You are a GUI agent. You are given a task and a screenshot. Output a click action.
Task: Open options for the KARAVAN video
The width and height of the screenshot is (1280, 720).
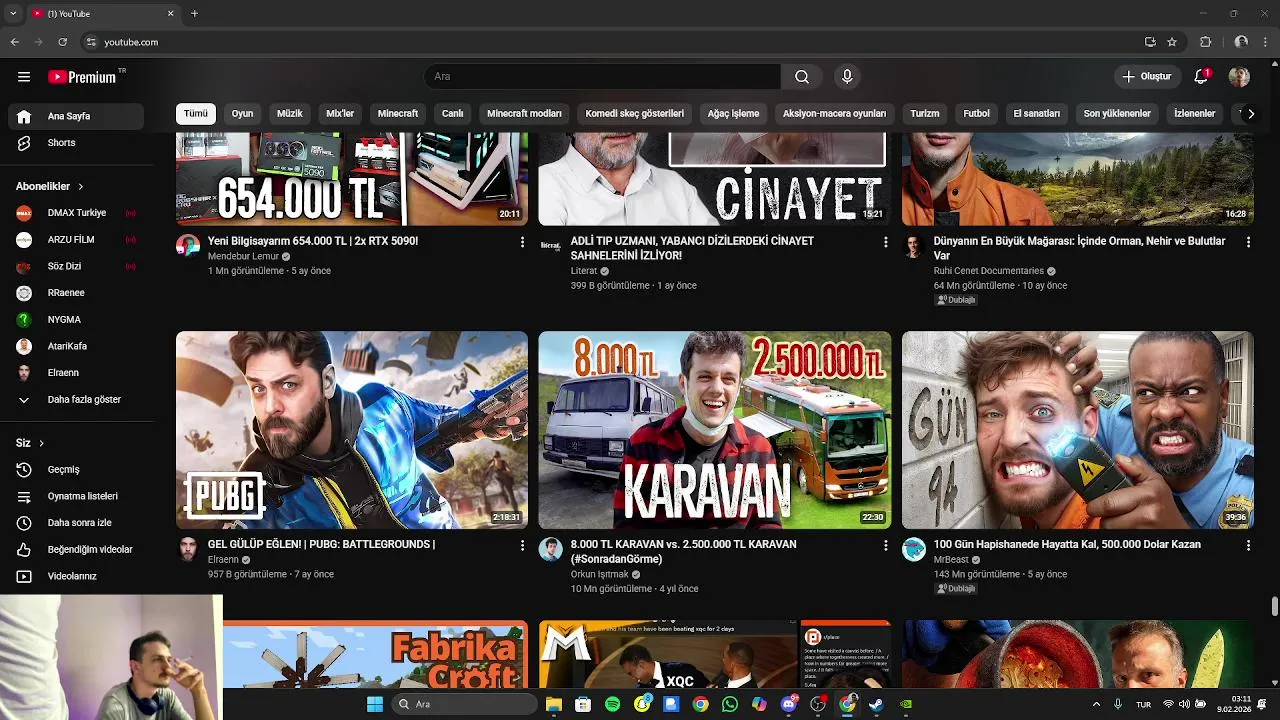(885, 545)
